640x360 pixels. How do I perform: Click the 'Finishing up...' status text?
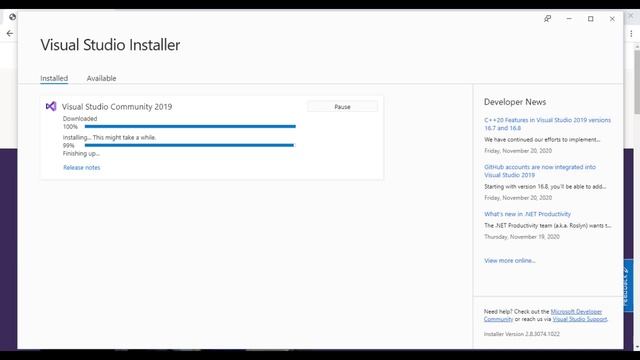(81, 153)
